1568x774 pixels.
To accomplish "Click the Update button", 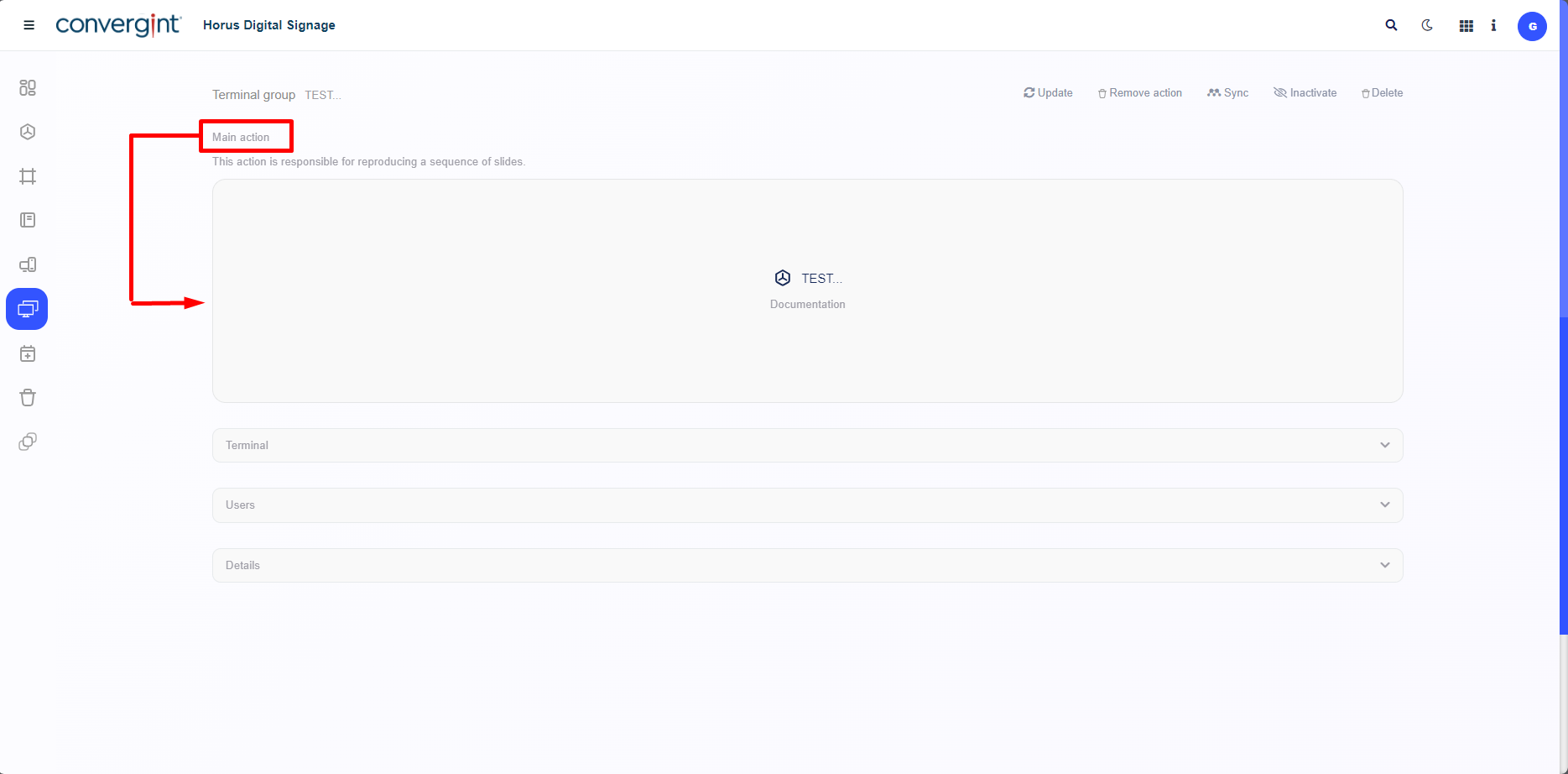I will pos(1048,93).
